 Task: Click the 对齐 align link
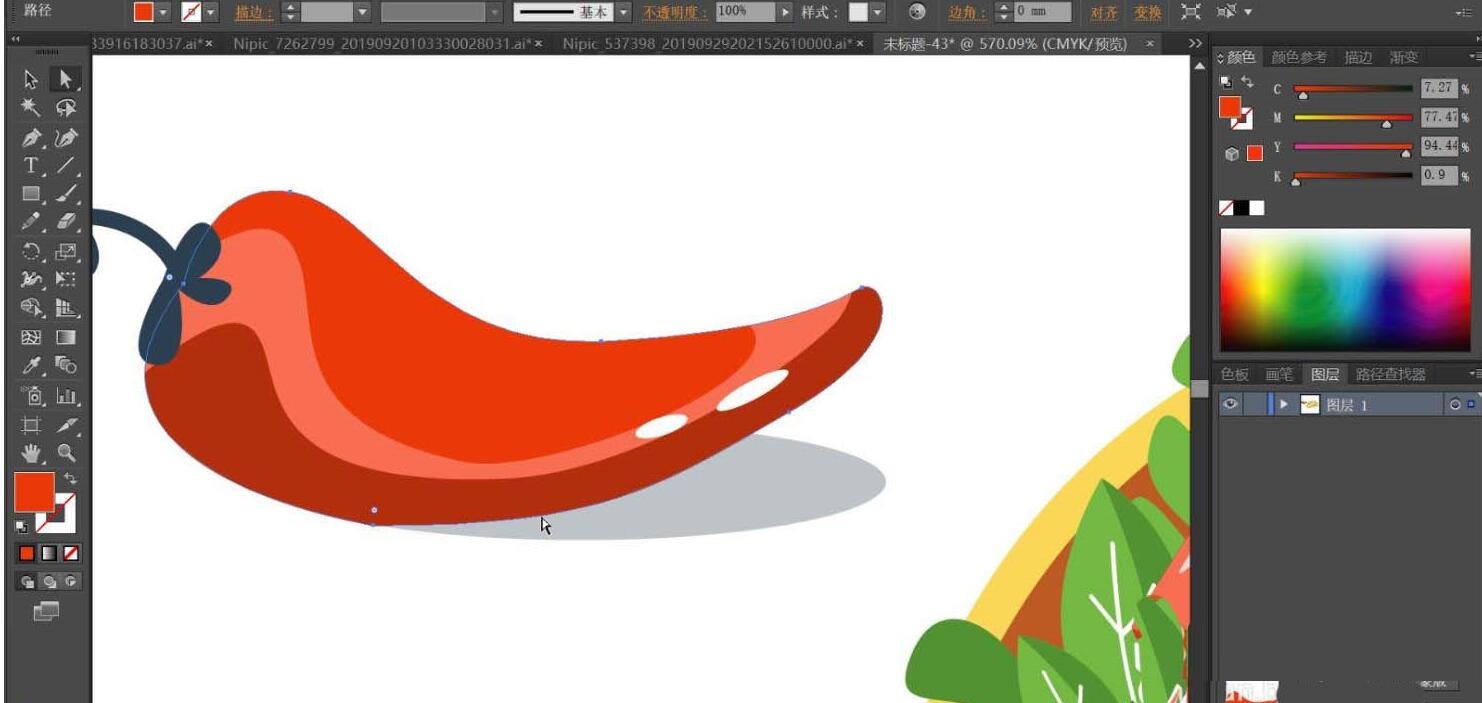[x=1103, y=12]
